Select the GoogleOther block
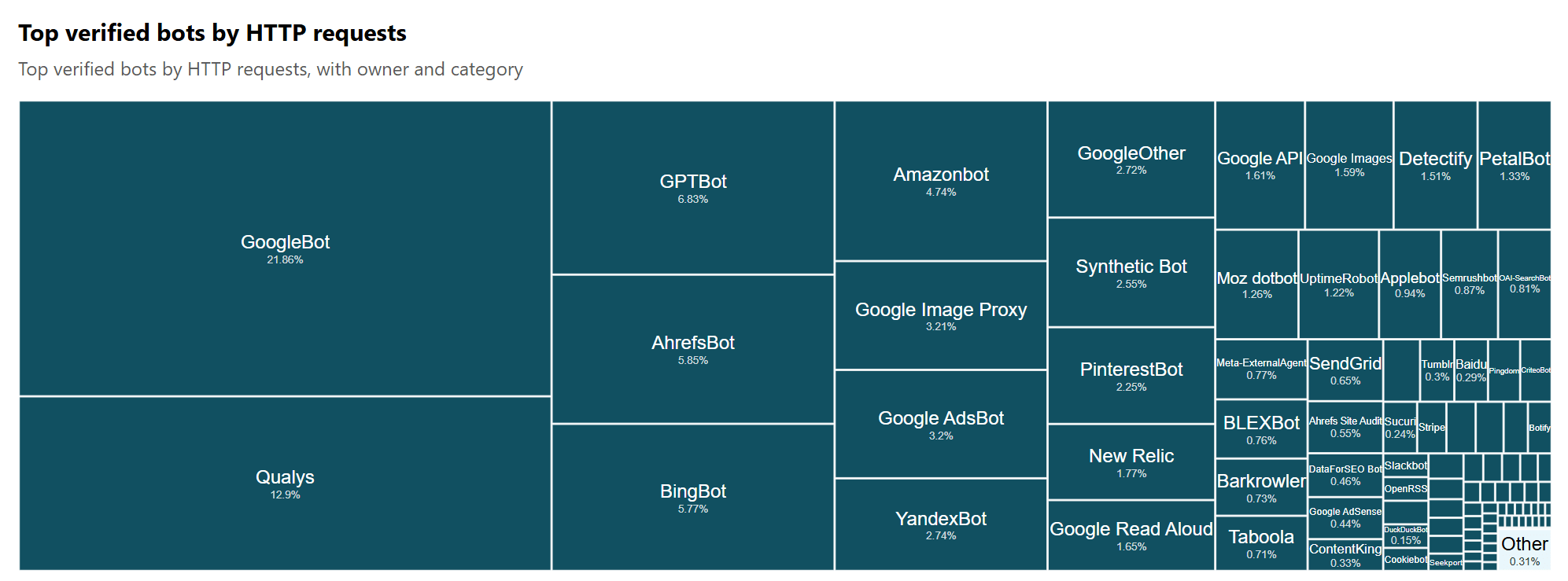The width and height of the screenshot is (1568, 581). click(1131, 159)
